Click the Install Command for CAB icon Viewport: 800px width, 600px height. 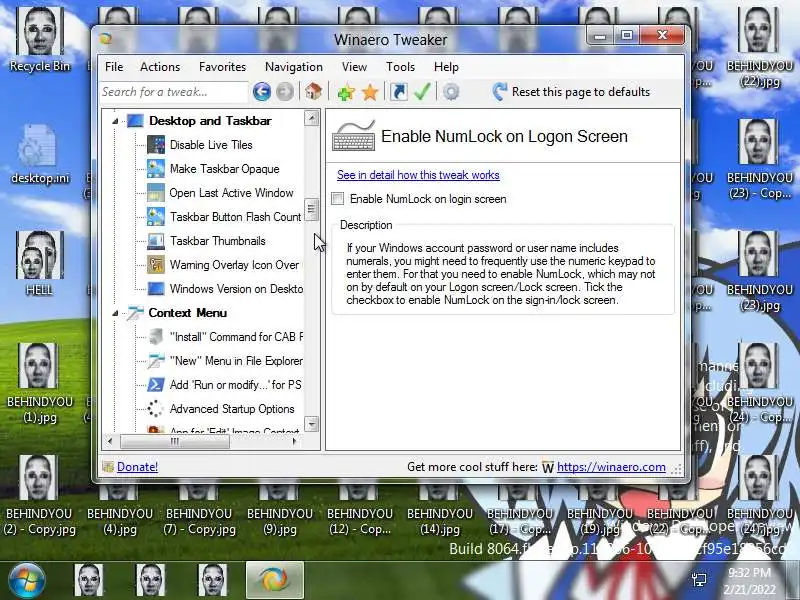point(156,337)
